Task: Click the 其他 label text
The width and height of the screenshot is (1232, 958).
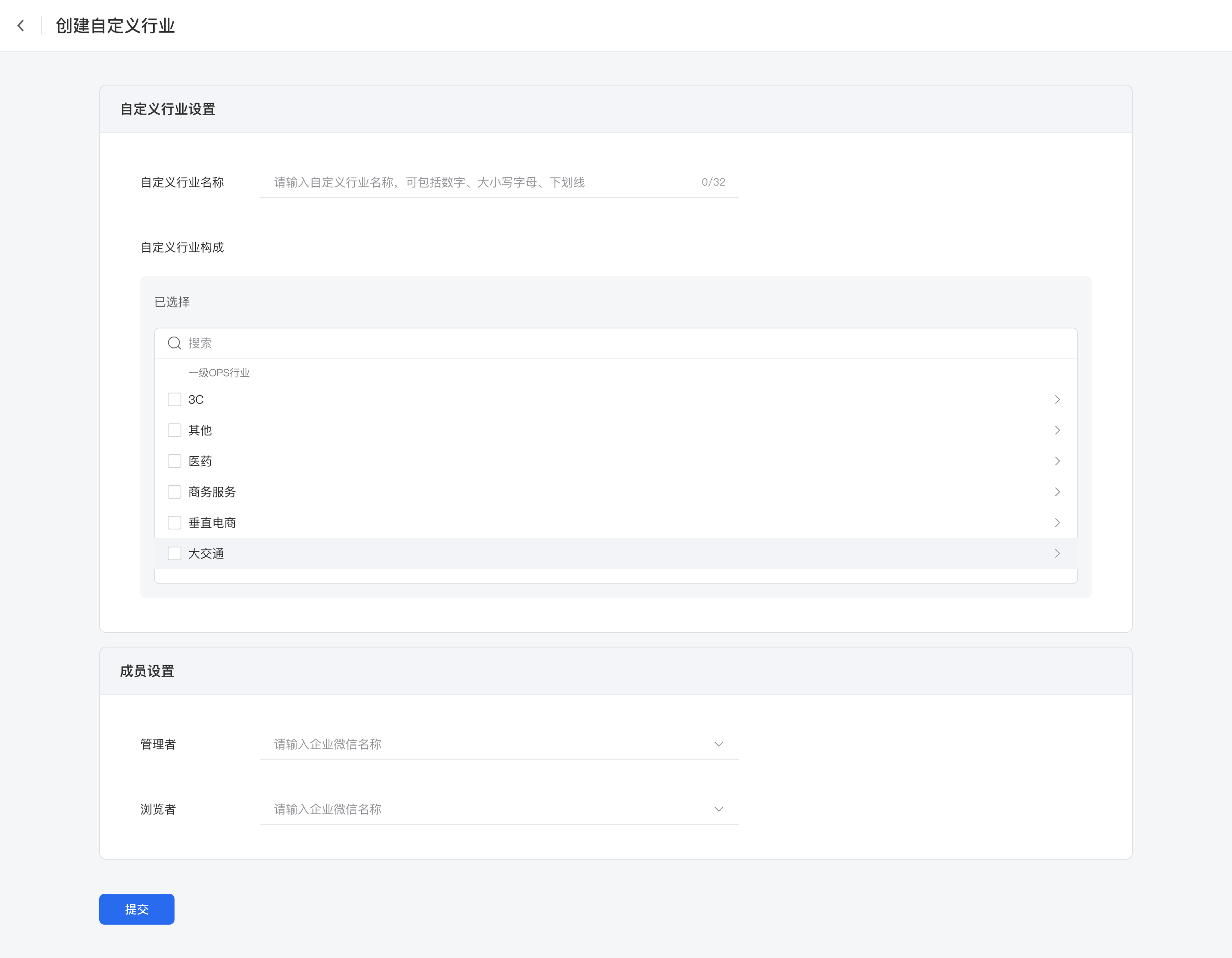Action: coord(200,430)
